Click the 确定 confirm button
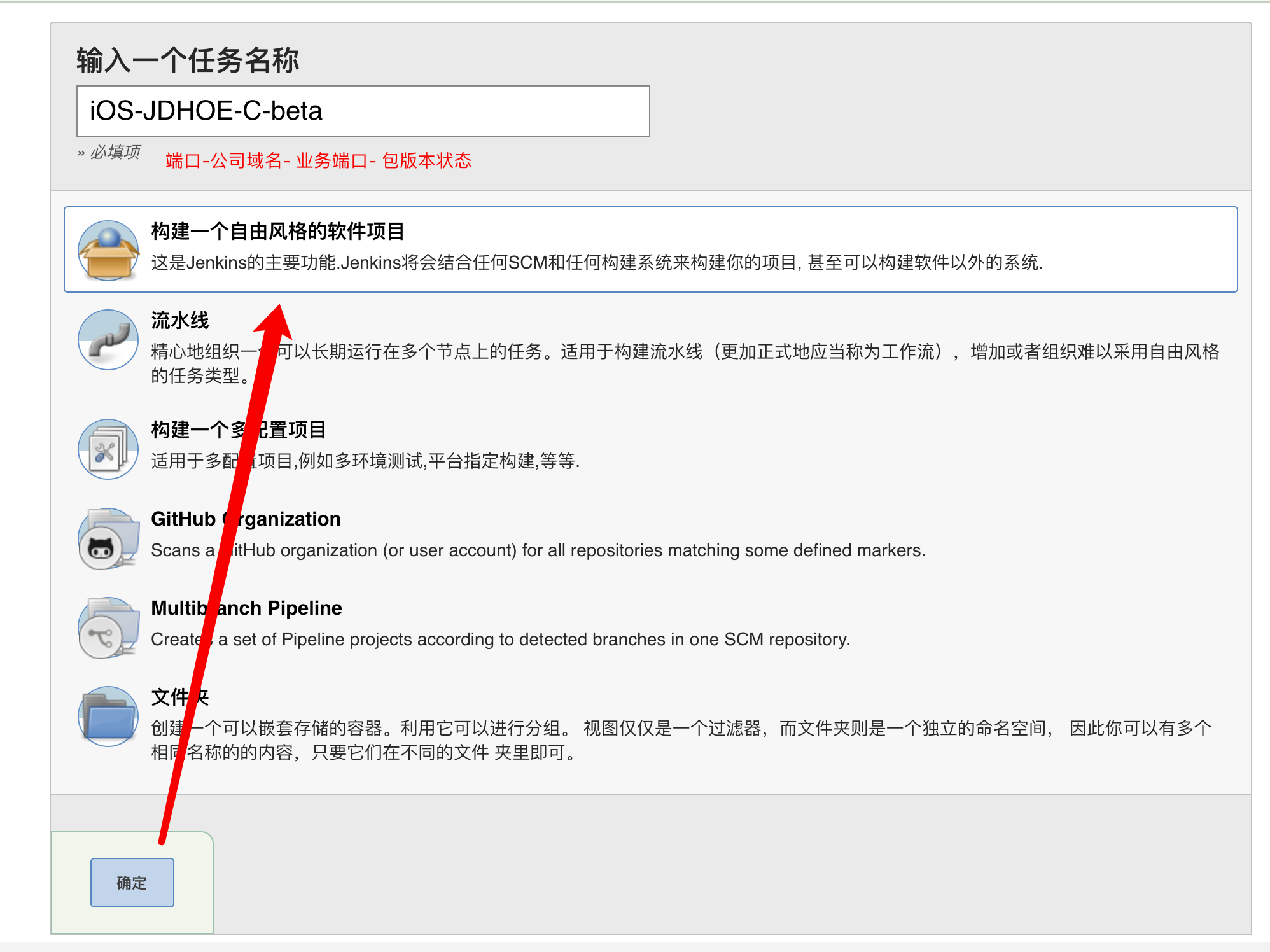The height and width of the screenshot is (952, 1270). pyautogui.click(x=132, y=883)
